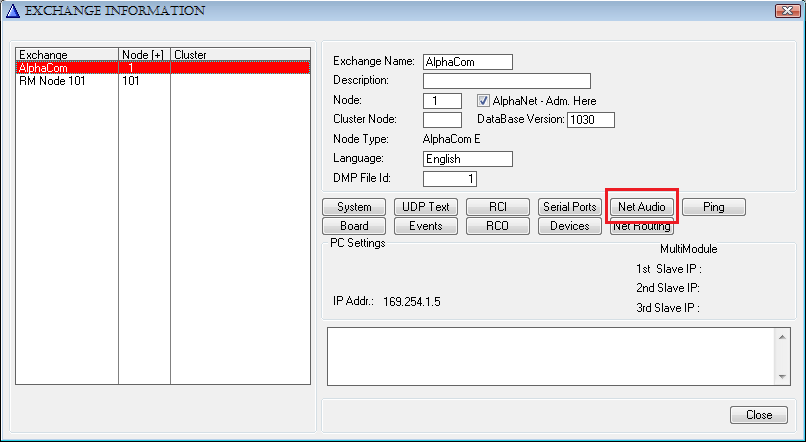Open the Devices settings
This screenshot has height=442, width=806.
tap(570, 226)
